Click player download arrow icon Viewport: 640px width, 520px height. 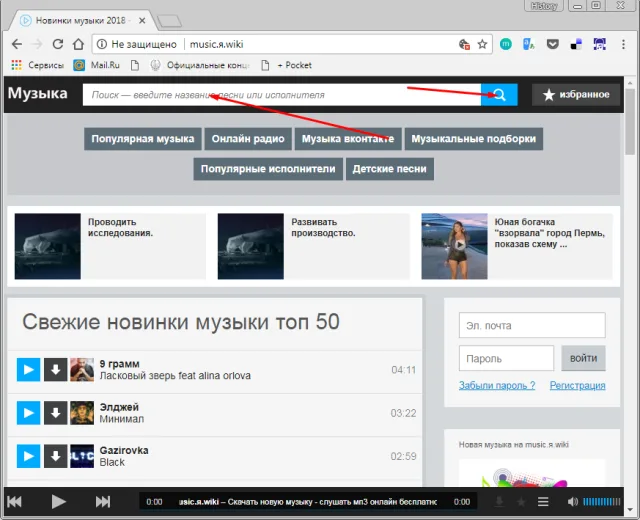tap(499, 502)
